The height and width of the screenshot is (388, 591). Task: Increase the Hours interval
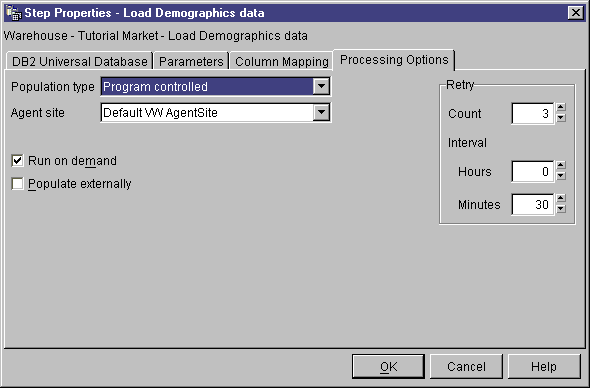coord(561,165)
